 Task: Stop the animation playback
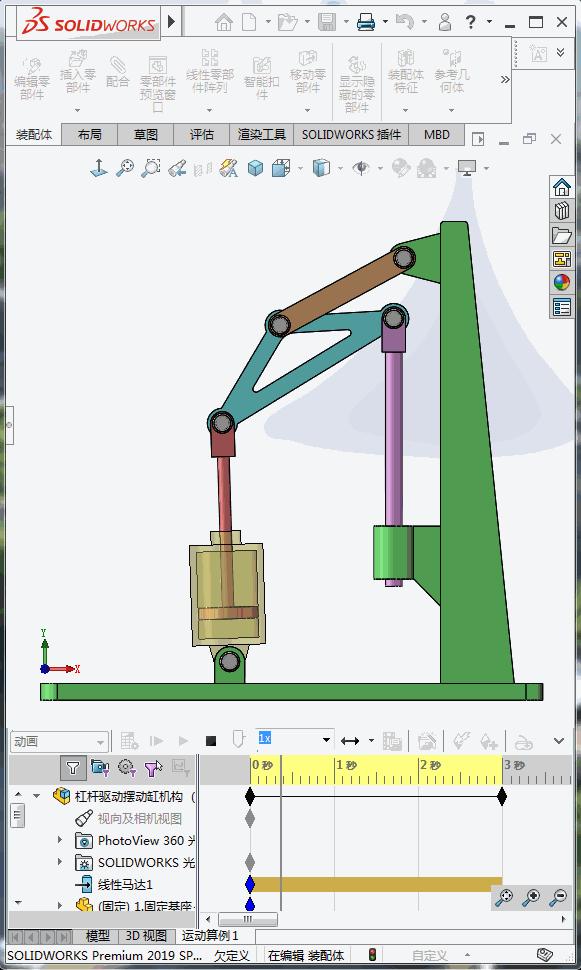(211, 740)
